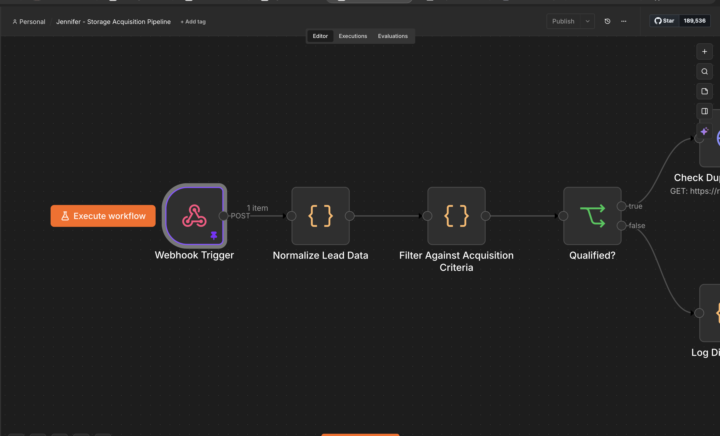The image size is (720, 436).
Task: Open Filter Against Acquisition Criteria node
Action: [456, 216]
